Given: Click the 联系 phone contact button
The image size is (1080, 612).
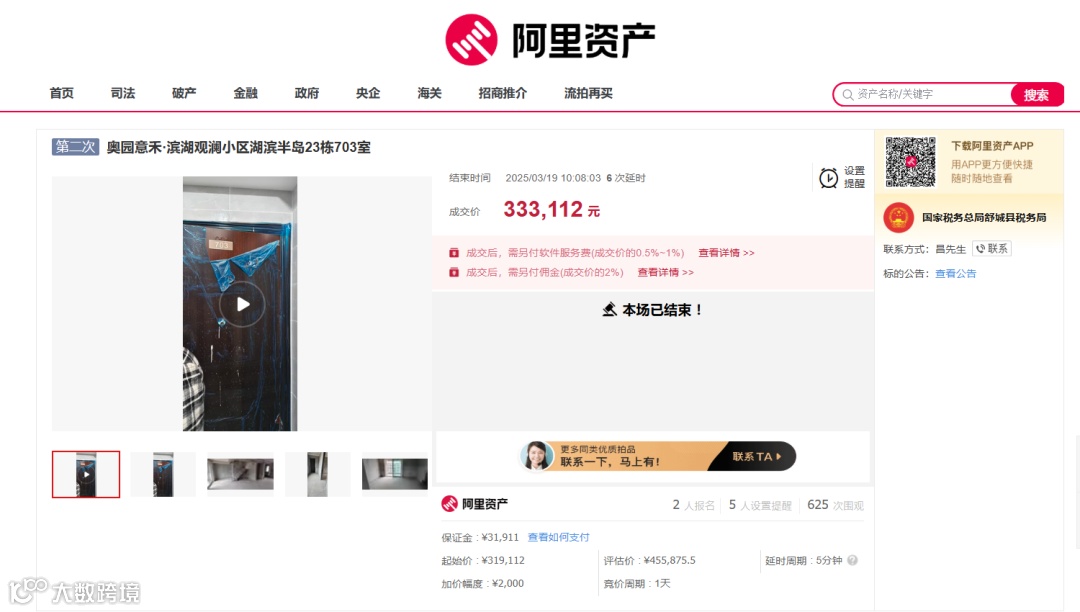Looking at the screenshot, I should (992, 249).
